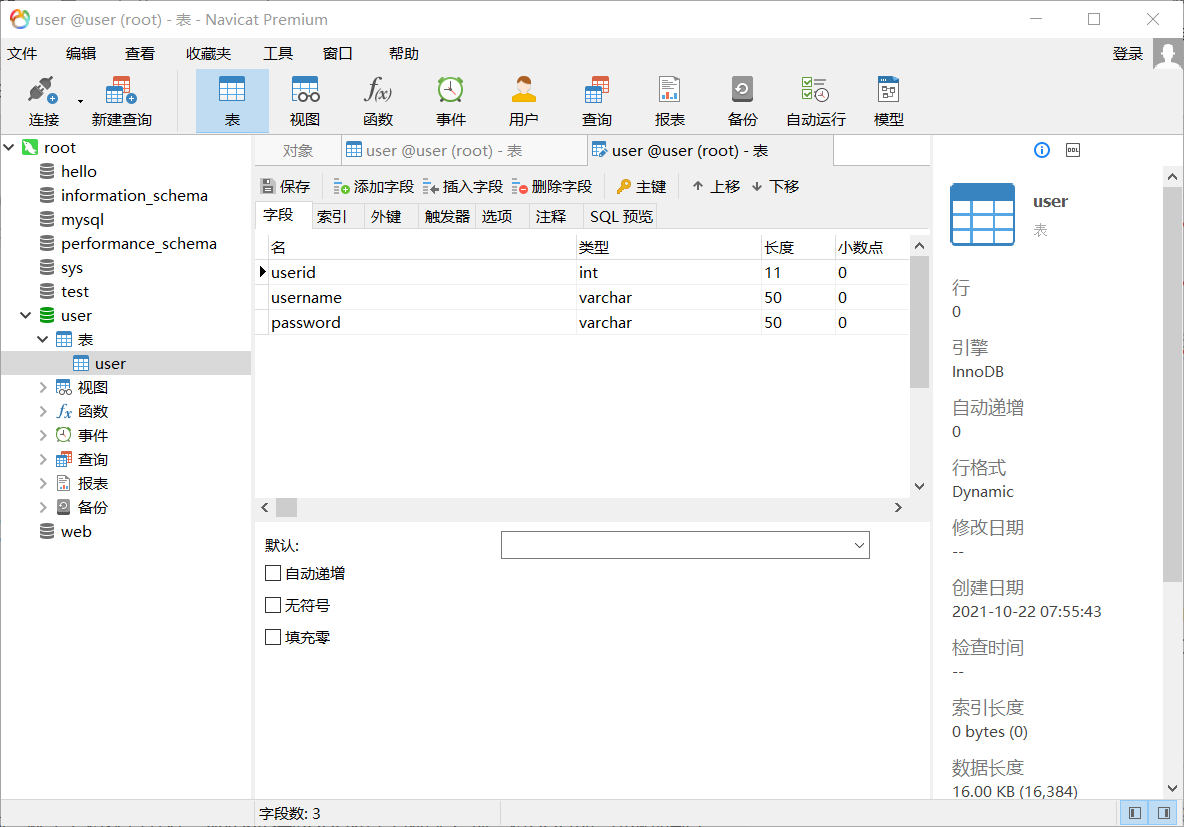Click 添加字段 to add a field
Image resolution: width=1184 pixels, height=827 pixels.
click(374, 187)
